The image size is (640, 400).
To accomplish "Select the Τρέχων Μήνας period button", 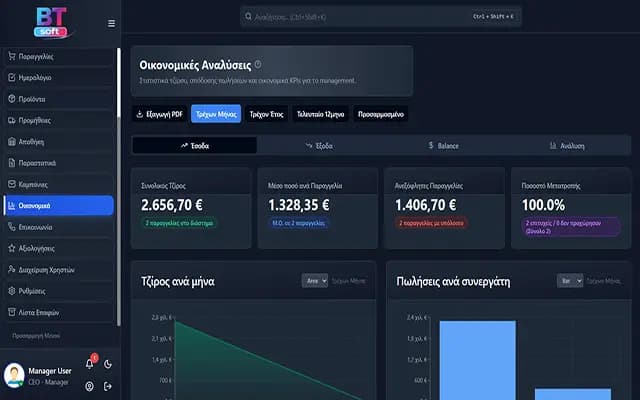I will [216, 114].
